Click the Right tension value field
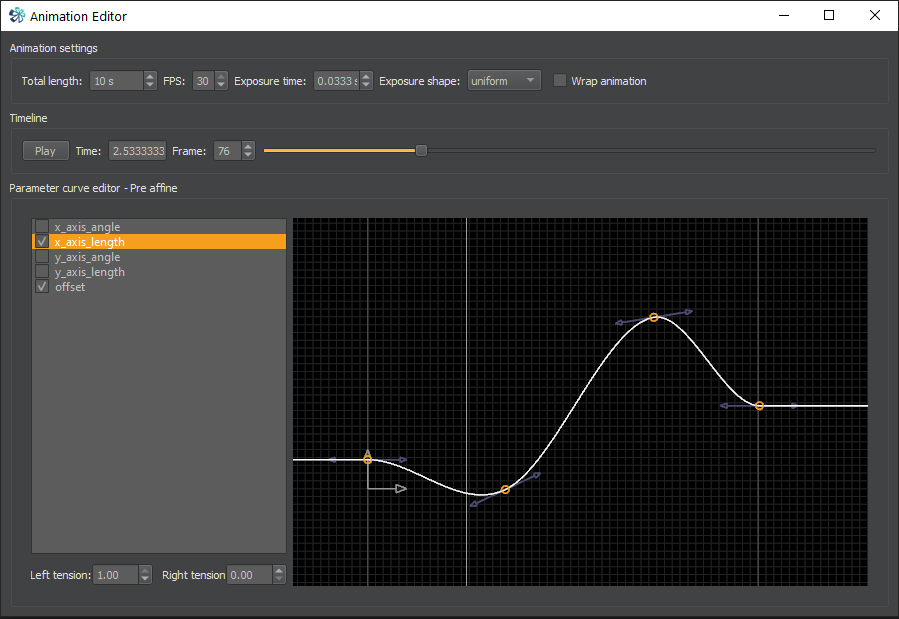The height and width of the screenshot is (619, 899). click(x=250, y=574)
